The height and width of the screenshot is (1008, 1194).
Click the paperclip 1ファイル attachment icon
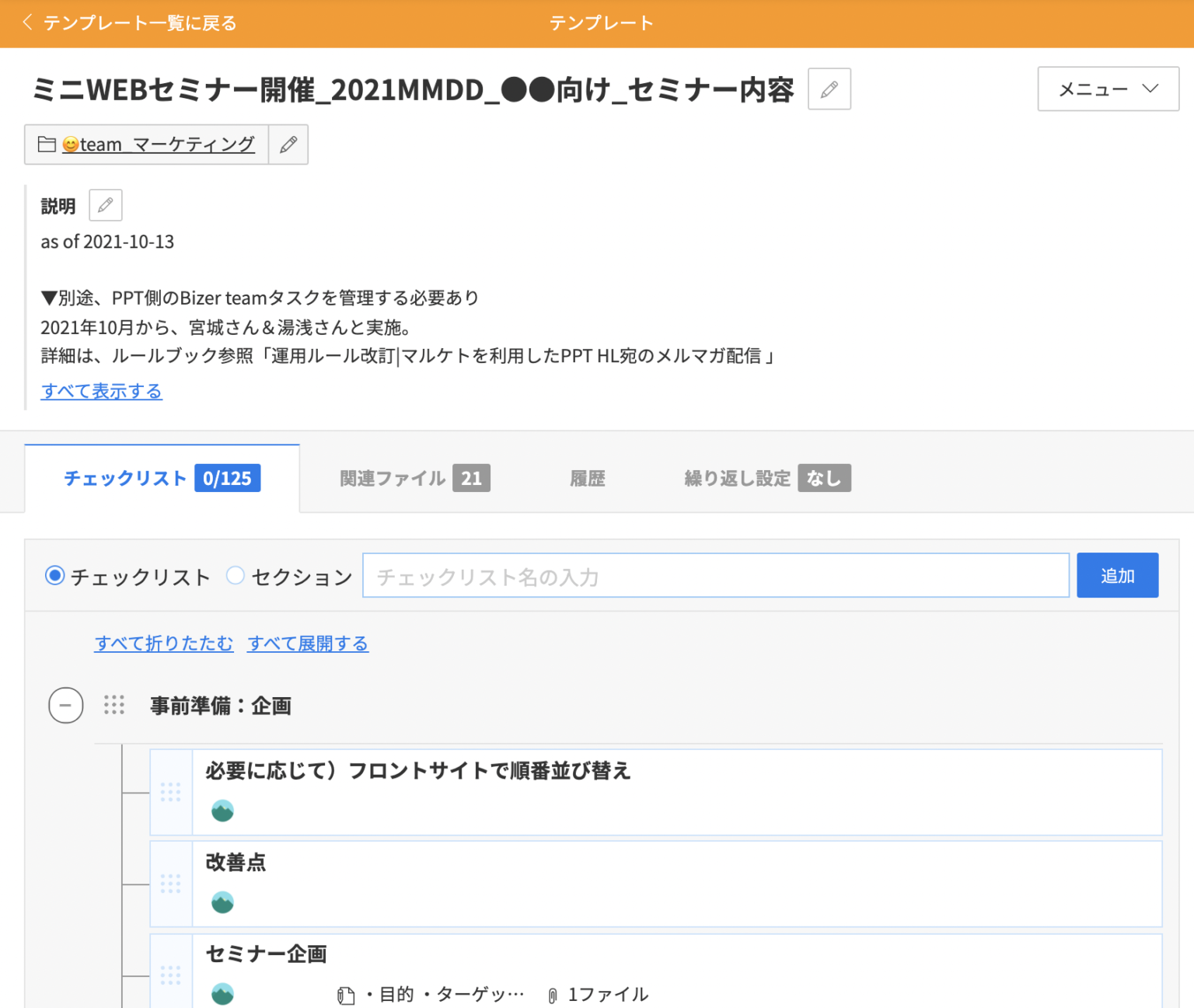click(x=553, y=995)
